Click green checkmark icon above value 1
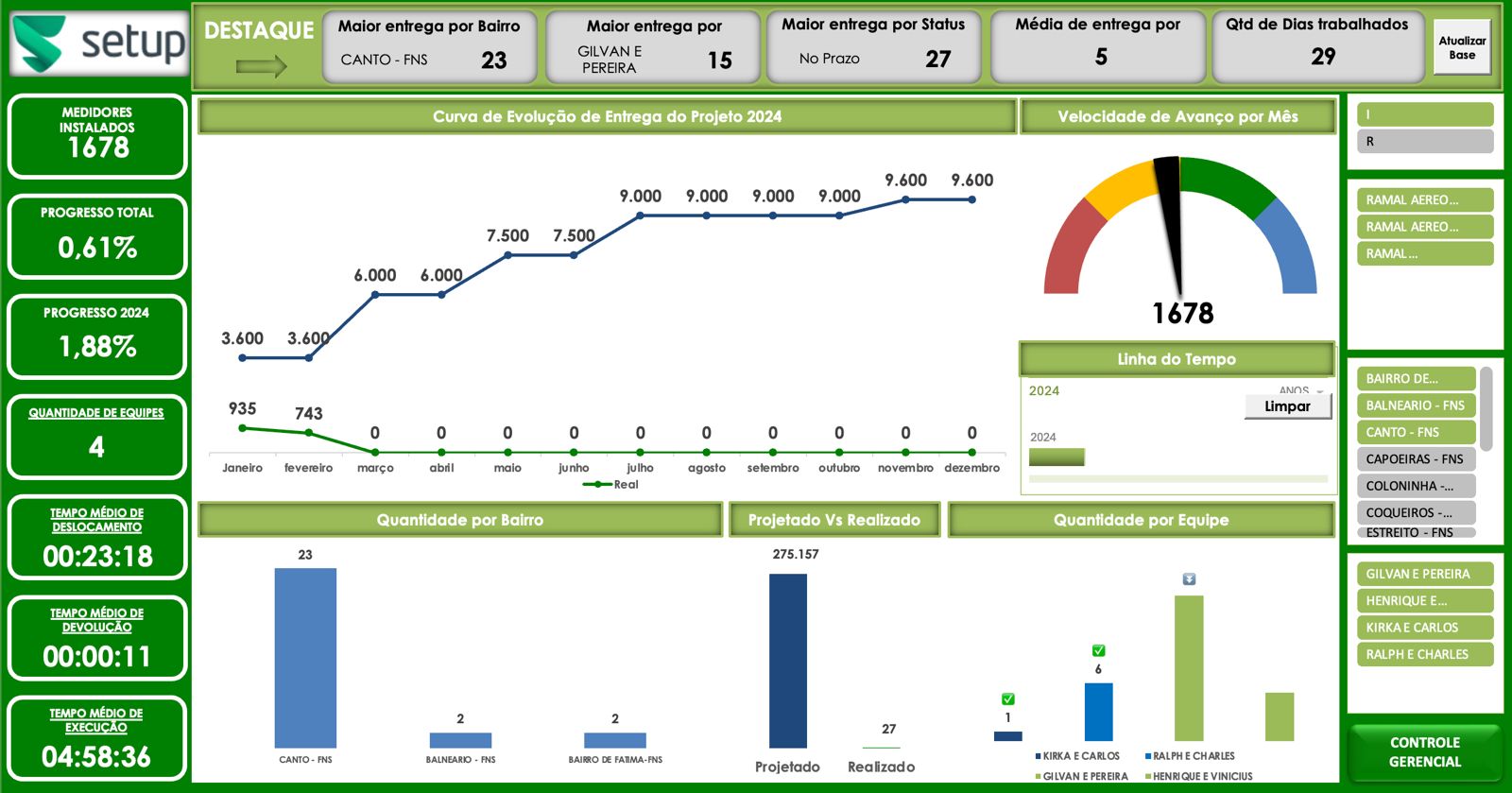The width and height of the screenshot is (1512, 793). [x=1008, y=699]
